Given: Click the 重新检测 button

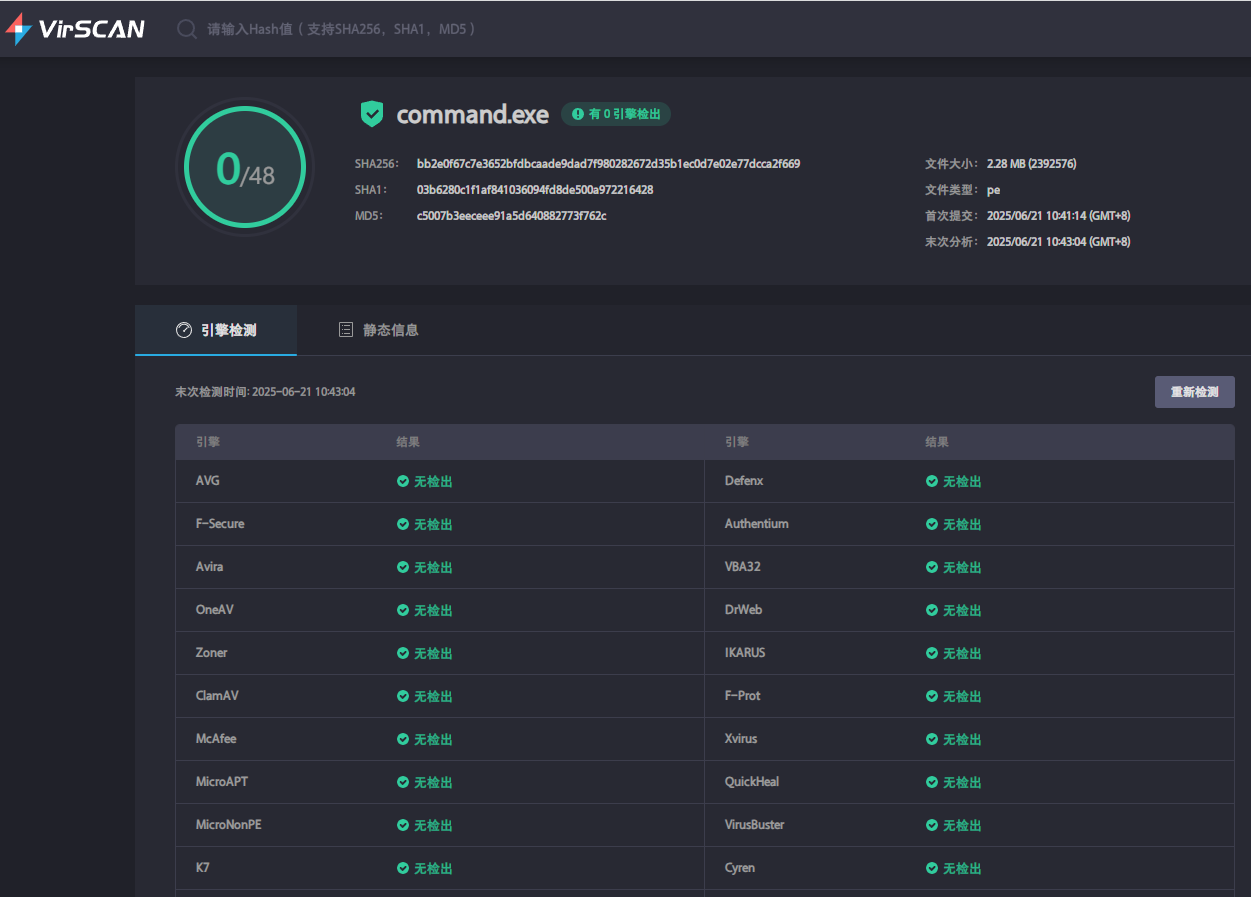Looking at the screenshot, I should [x=1194, y=392].
